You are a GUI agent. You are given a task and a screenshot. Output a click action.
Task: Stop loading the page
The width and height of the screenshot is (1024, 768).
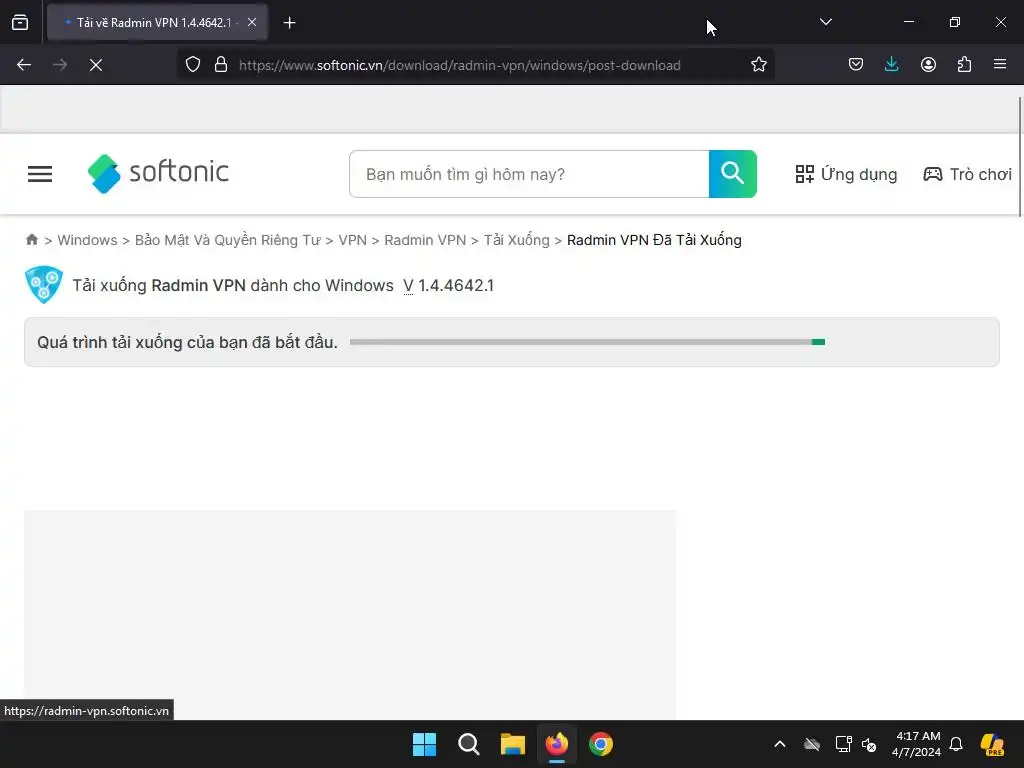tap(96, 65)
